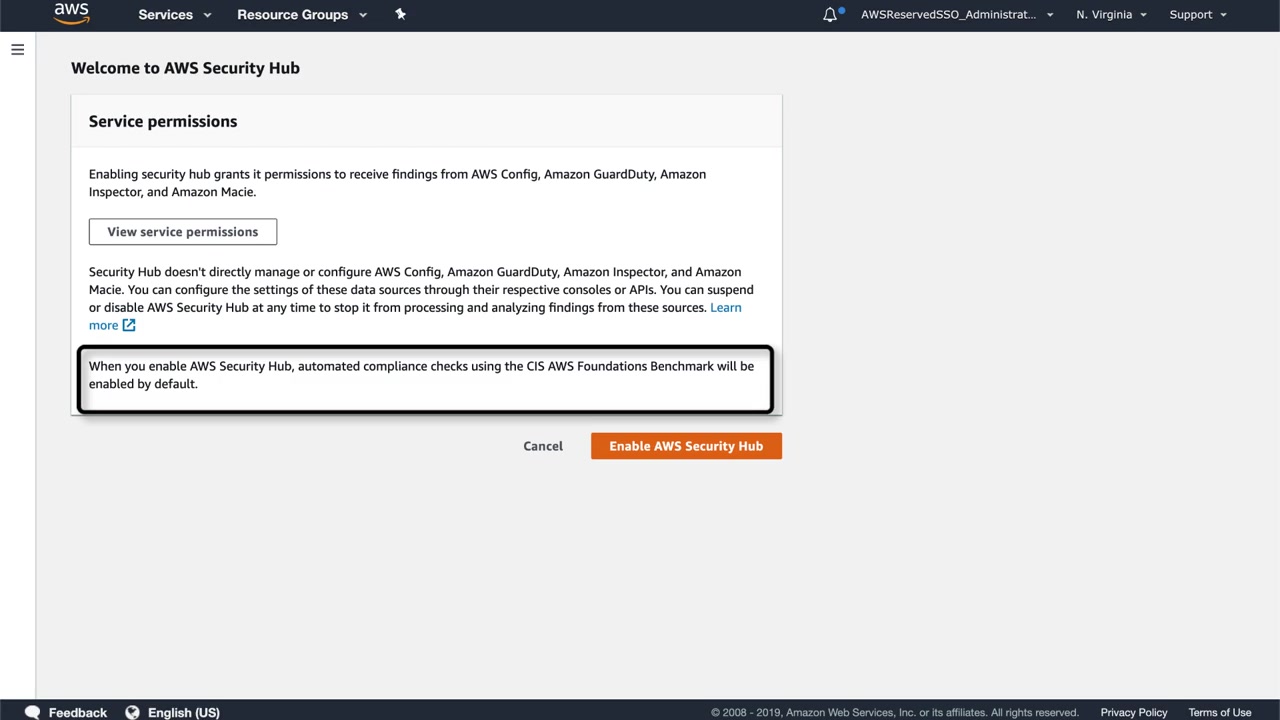Open the Privacy Policy link
This screenshot has height=720, width=1280.
(x=1134, y=712)
